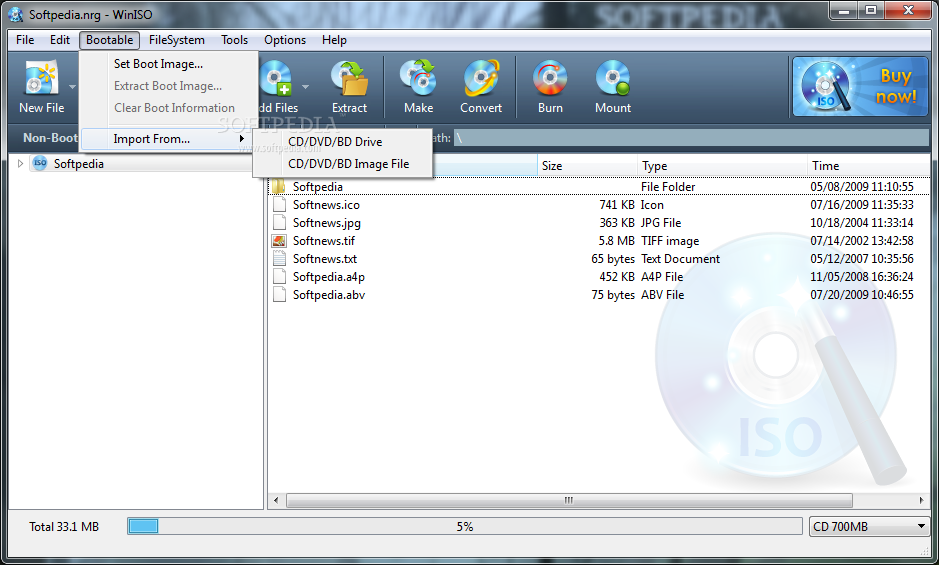The image size is (939, 565).
Task: Open the New File dropdown arrow
Action: point(72,87)
